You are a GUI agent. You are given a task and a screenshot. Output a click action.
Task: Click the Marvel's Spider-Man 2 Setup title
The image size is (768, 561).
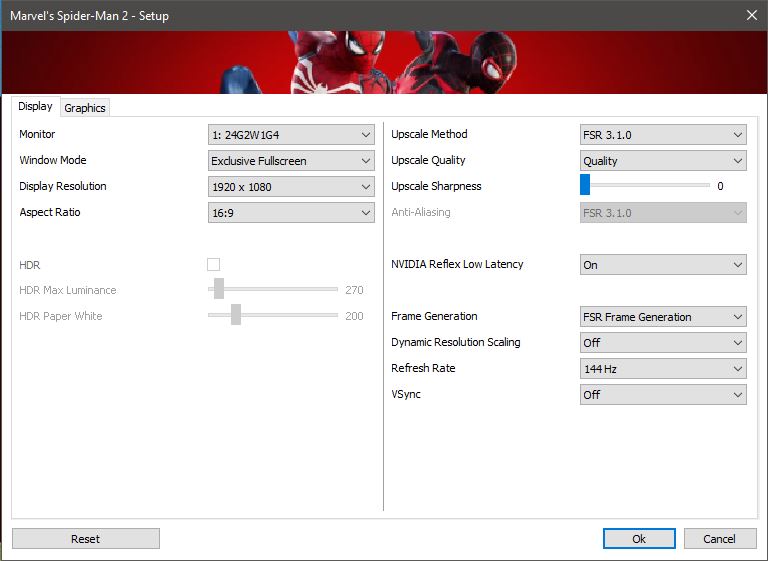(x=90, y=16)
